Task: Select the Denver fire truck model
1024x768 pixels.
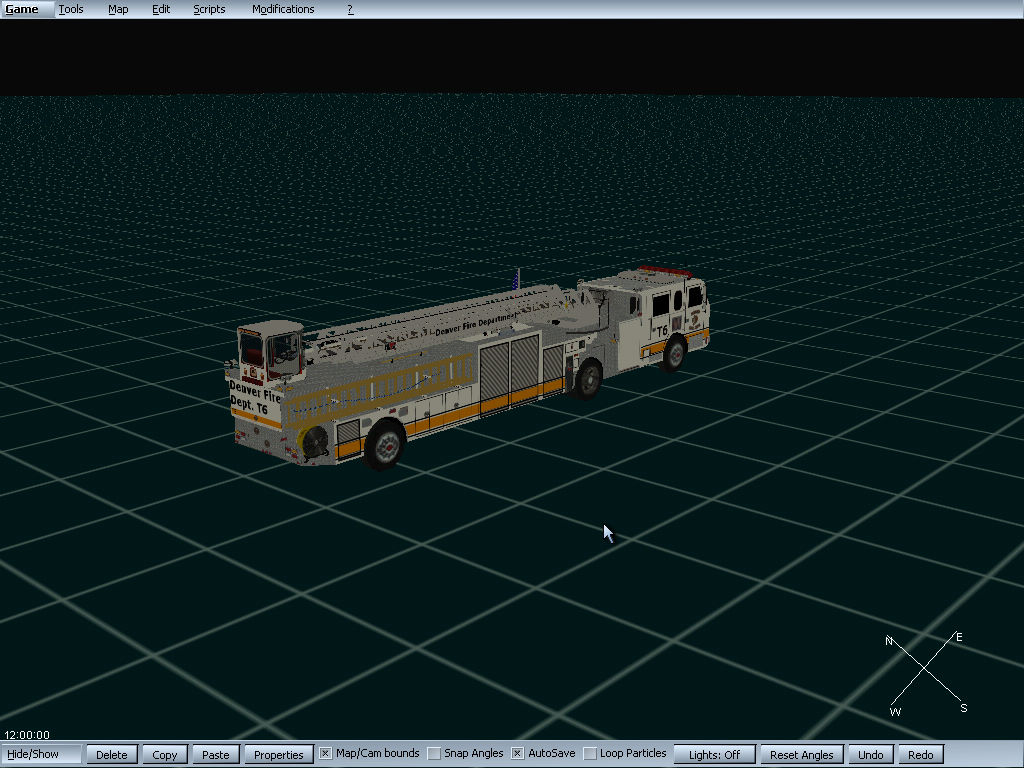Action: (466, 367)
